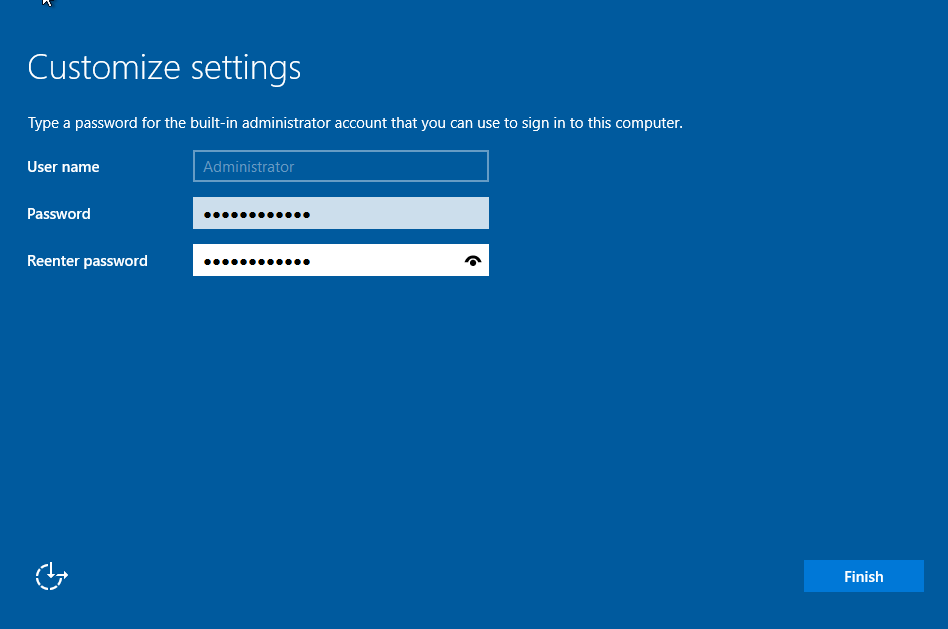948x629 pixels.
Task: Click the 'Customize settings' heading
Action: point(164,68)
